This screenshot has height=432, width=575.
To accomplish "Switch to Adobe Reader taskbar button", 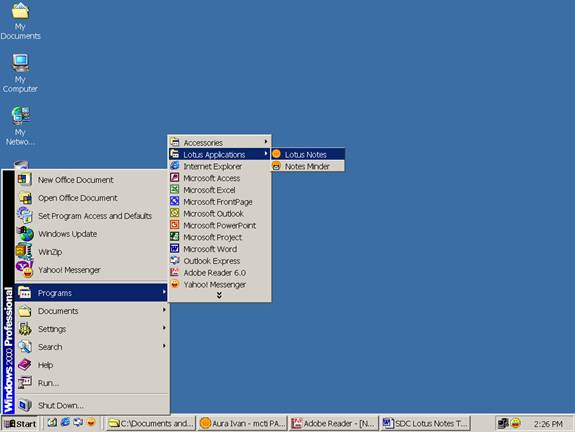I will click(x=334, y=424).
